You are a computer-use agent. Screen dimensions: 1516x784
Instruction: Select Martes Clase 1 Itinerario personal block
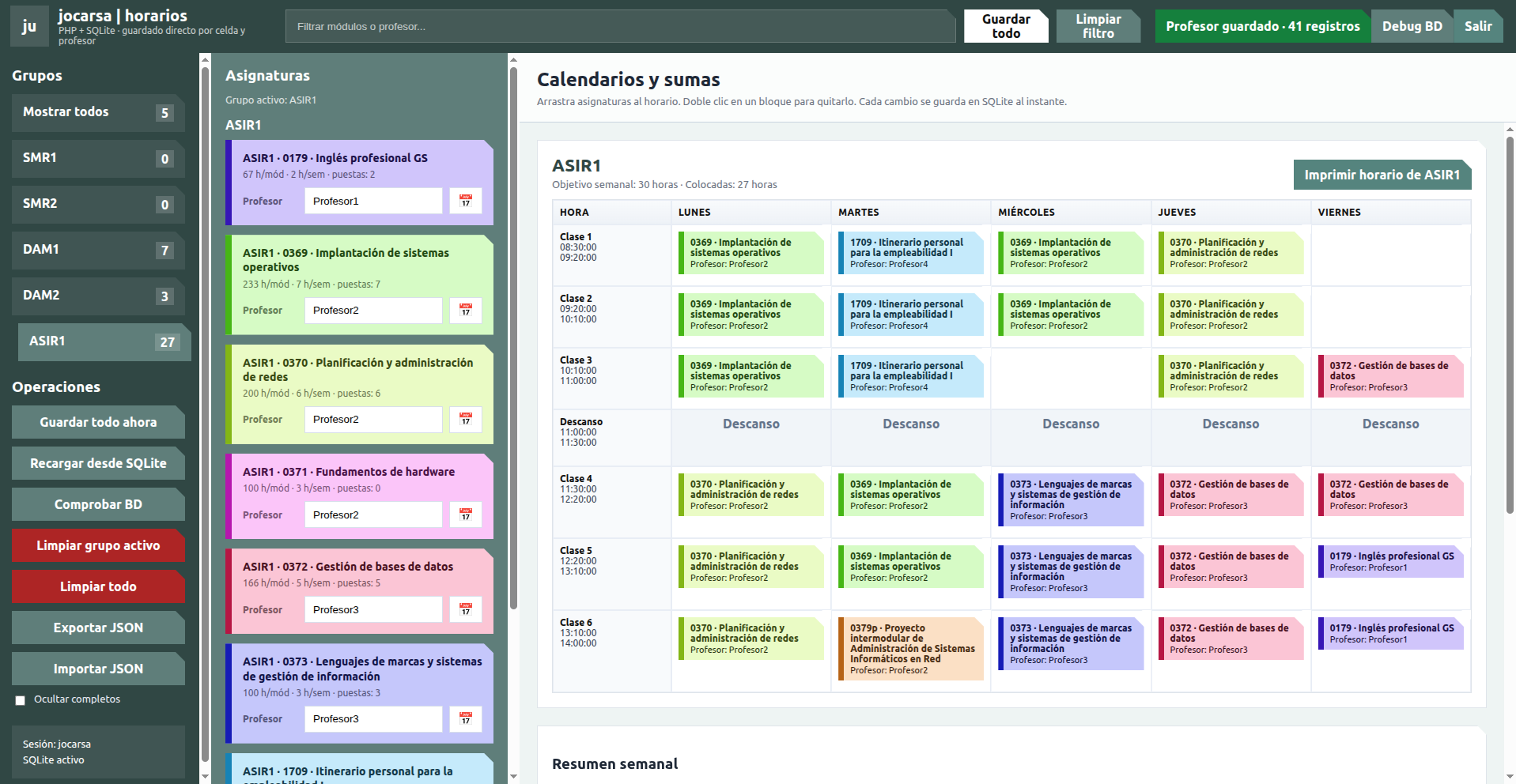coord(911,253)
